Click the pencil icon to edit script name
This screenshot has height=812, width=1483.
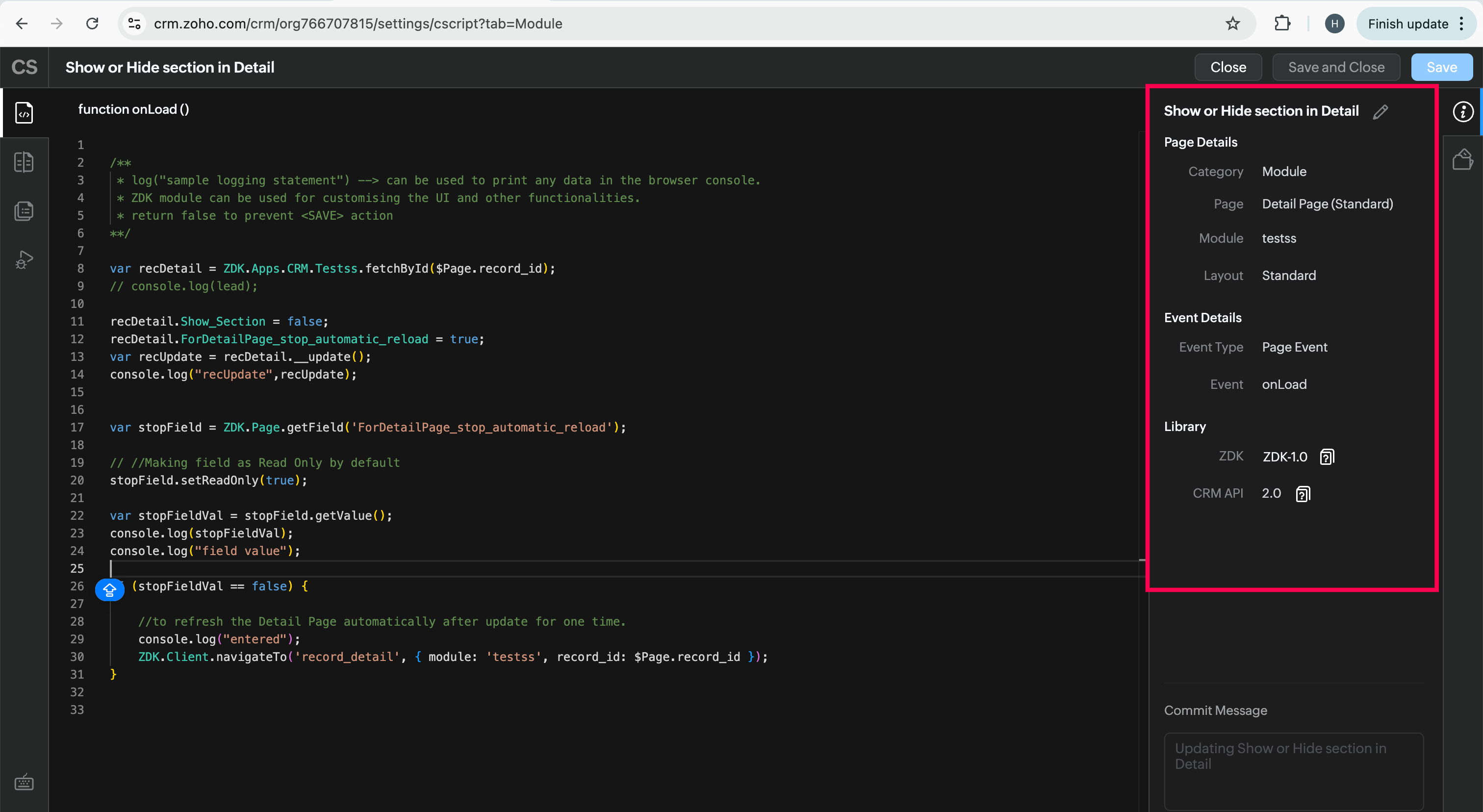tap(1381, 112)
